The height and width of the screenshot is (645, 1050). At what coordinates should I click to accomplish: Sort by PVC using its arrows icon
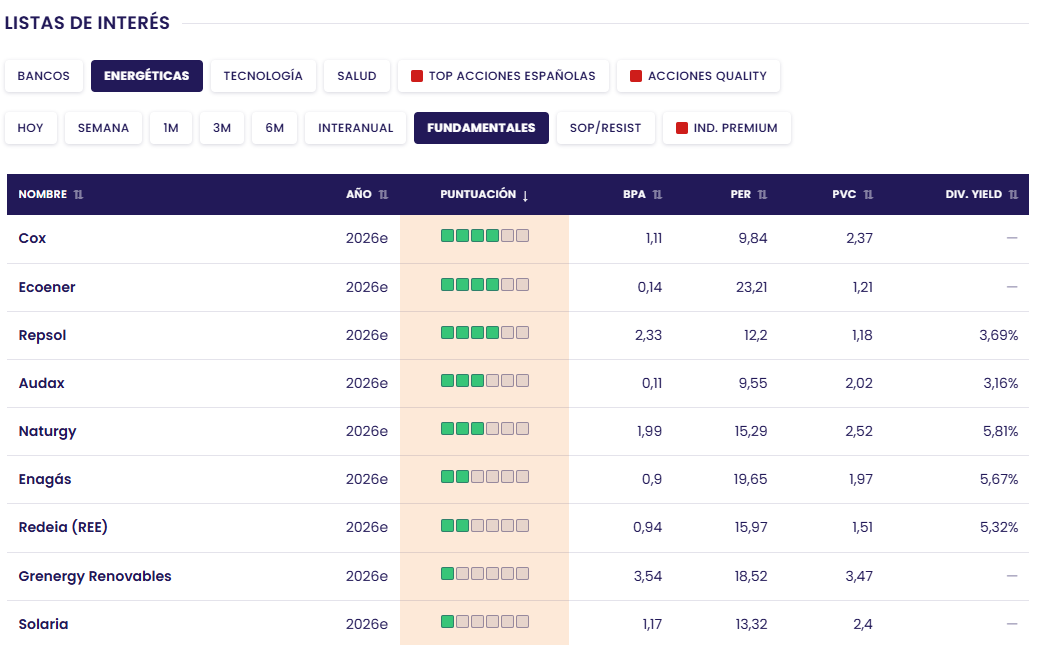868,194
